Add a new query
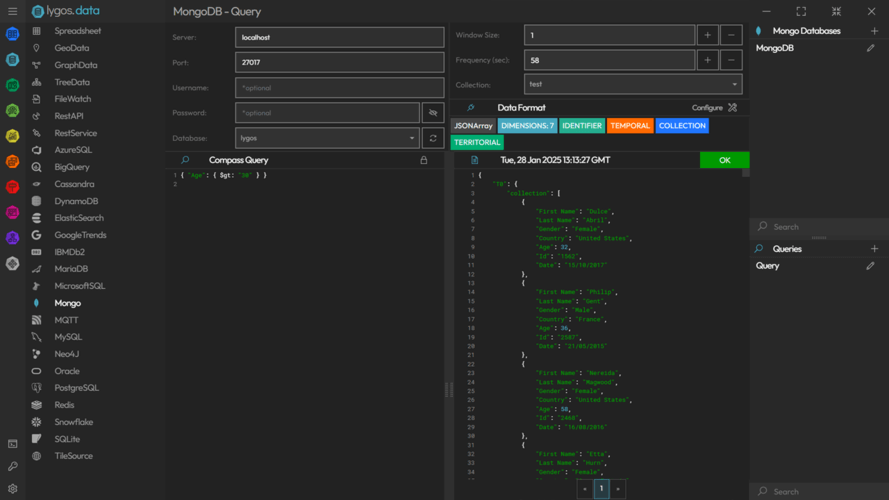Viewport: 889px width, 500px height. 874,249
